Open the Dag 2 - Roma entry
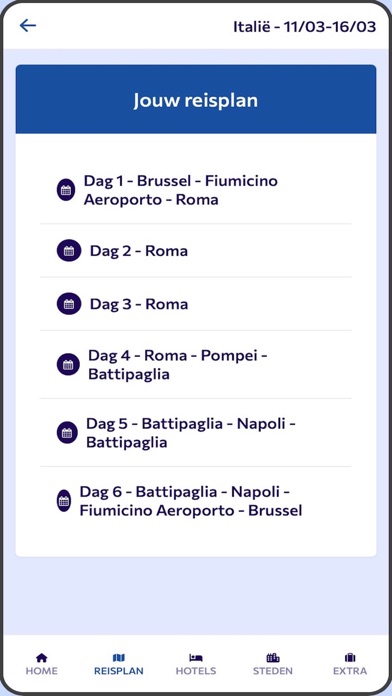The image size is (392, 696). (x=196, y=251)
